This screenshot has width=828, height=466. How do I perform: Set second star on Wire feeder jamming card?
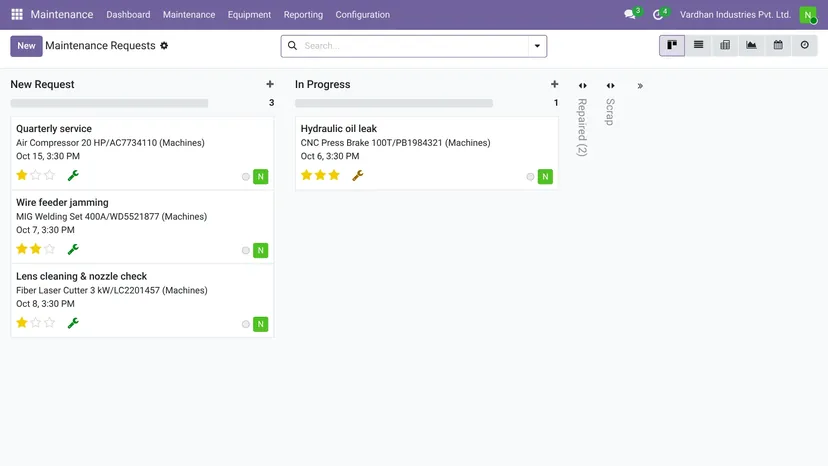35,249
